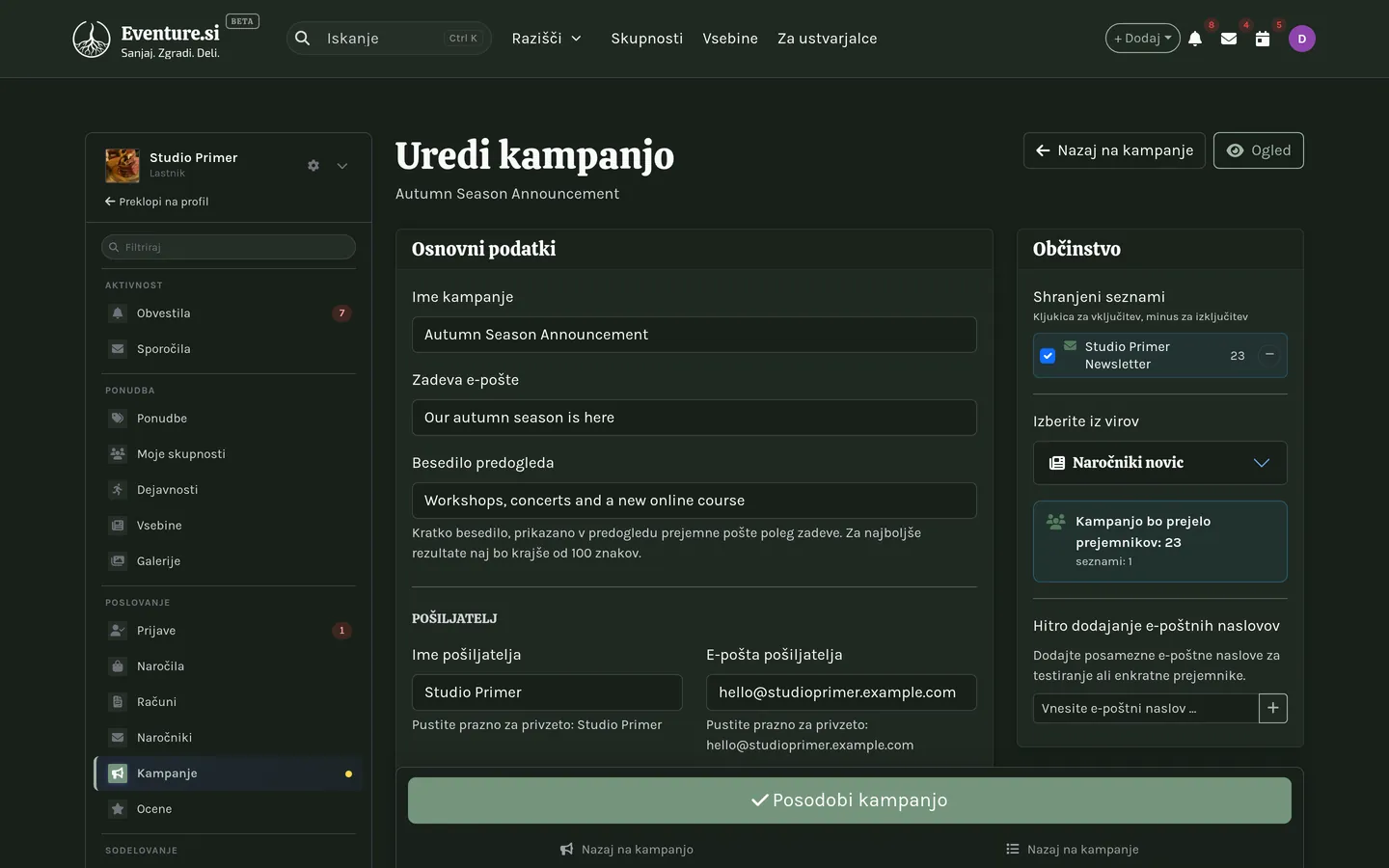
Task: Click the Filtriraj sidebar filter box
Action: pyautogui.click(x=229, y=247)
